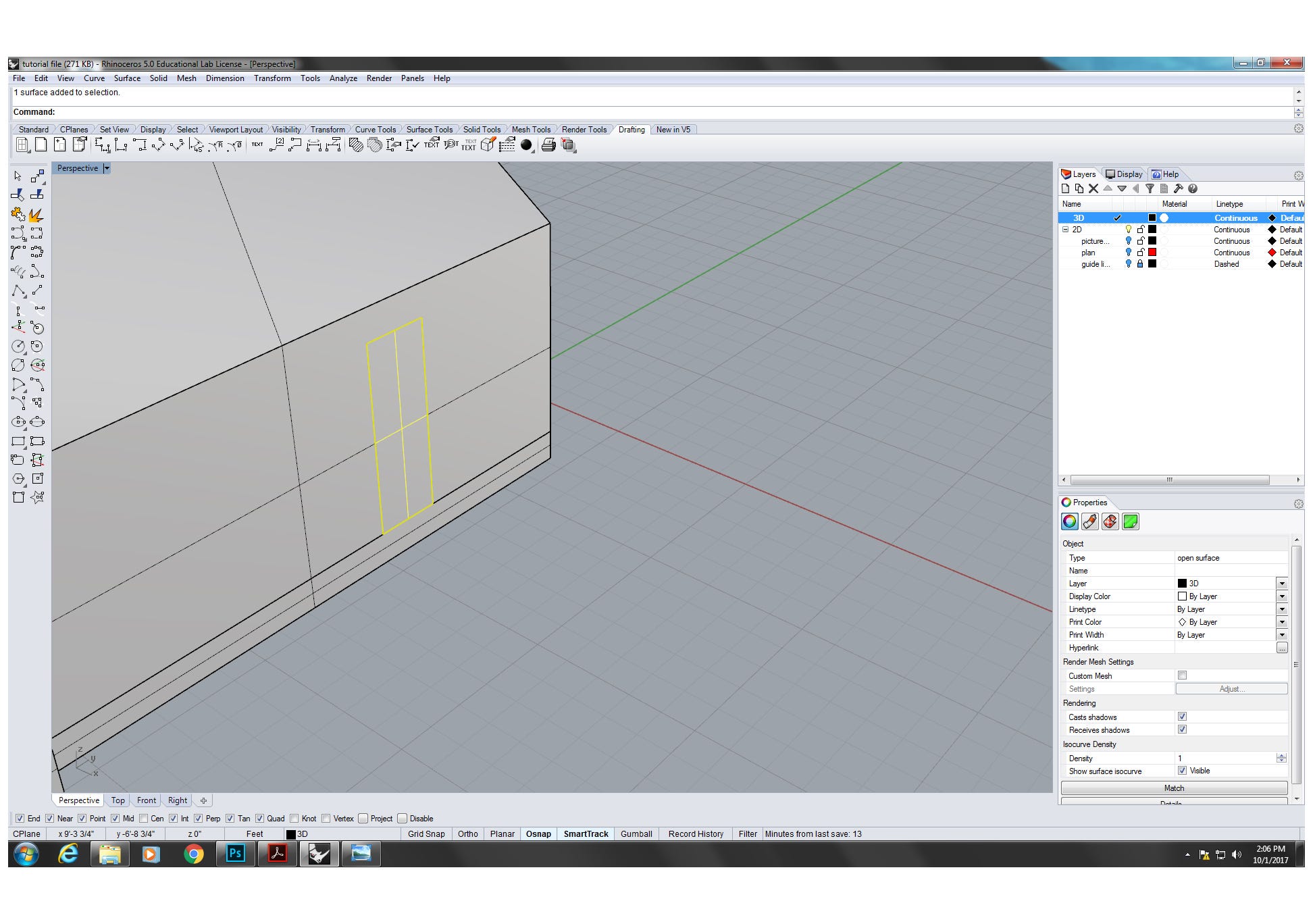Enable the Project osnap option
1313x924 pixels.
(363, 819)
